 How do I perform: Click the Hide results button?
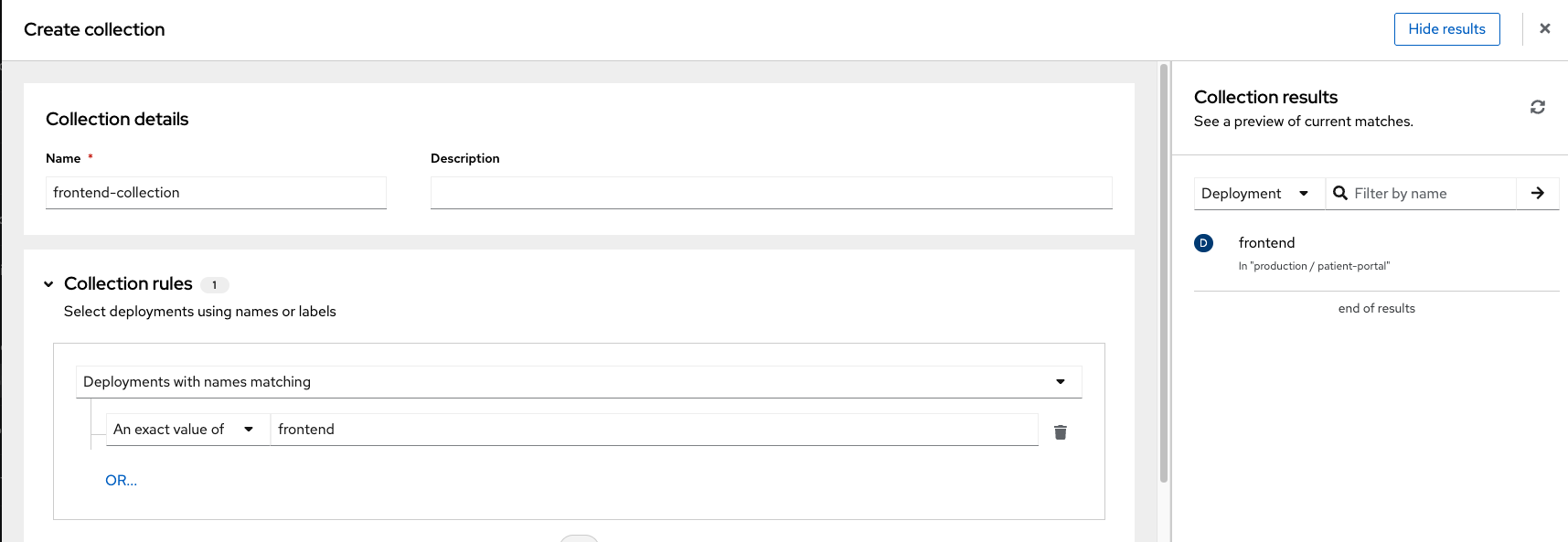[1446, 29]
